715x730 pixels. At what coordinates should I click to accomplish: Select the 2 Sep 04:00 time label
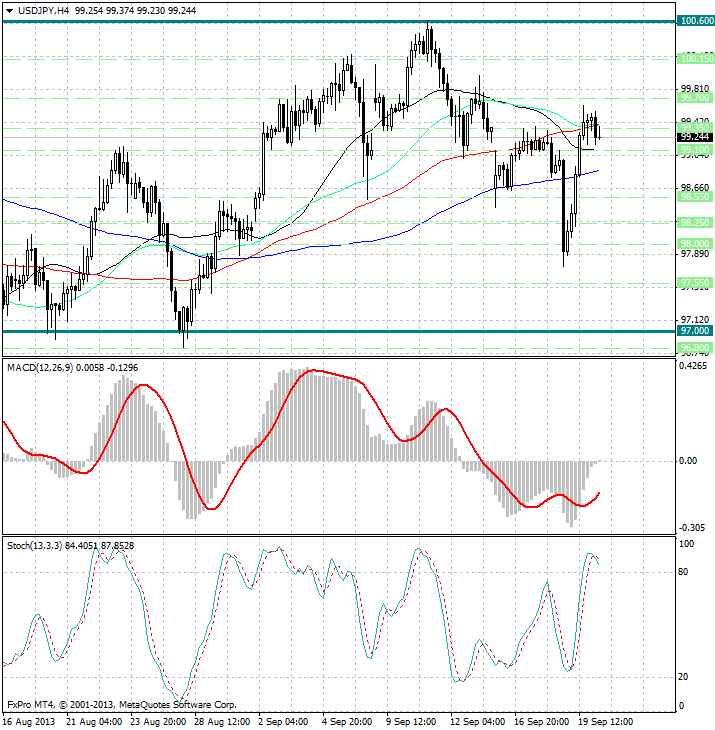[283, 722]
